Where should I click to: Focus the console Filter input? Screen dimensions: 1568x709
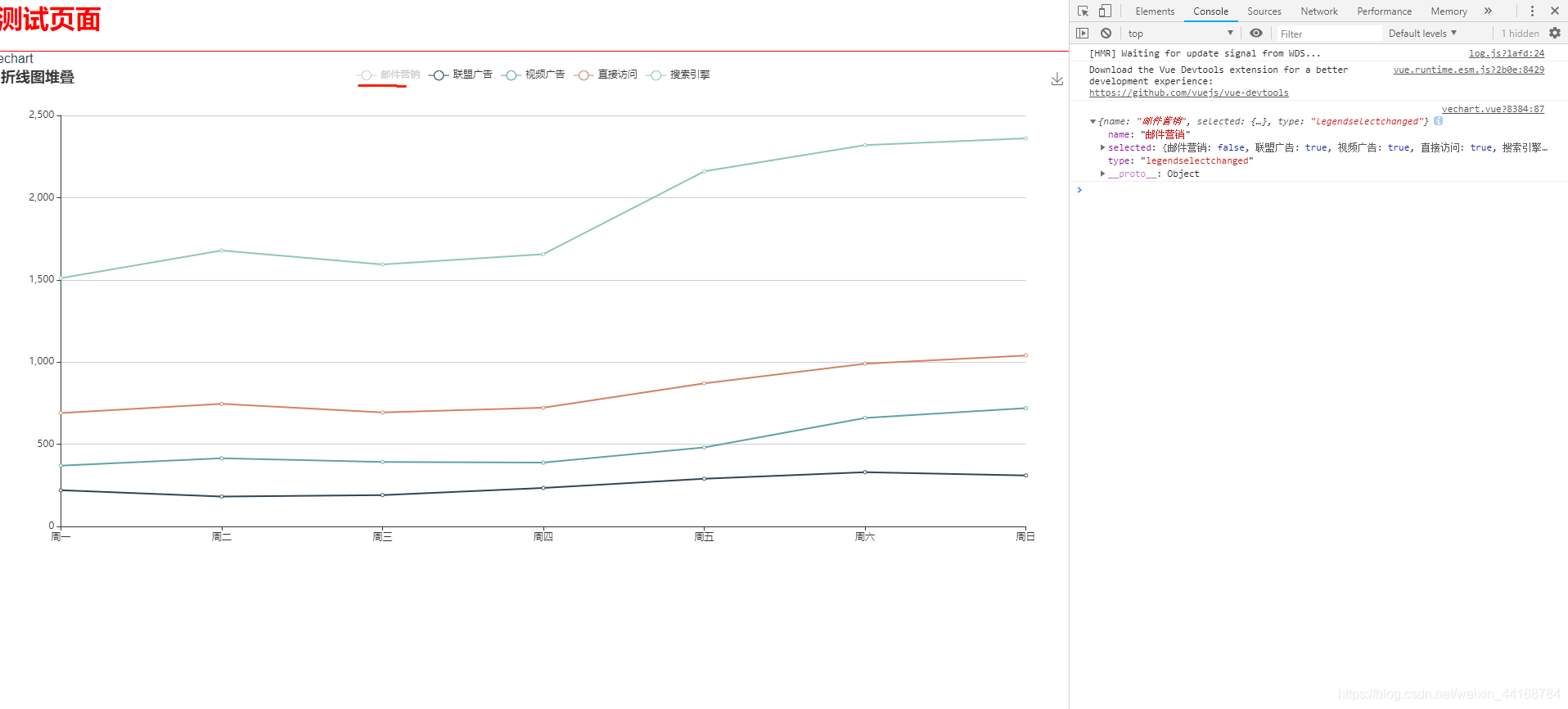click(x=1328, y=34)
